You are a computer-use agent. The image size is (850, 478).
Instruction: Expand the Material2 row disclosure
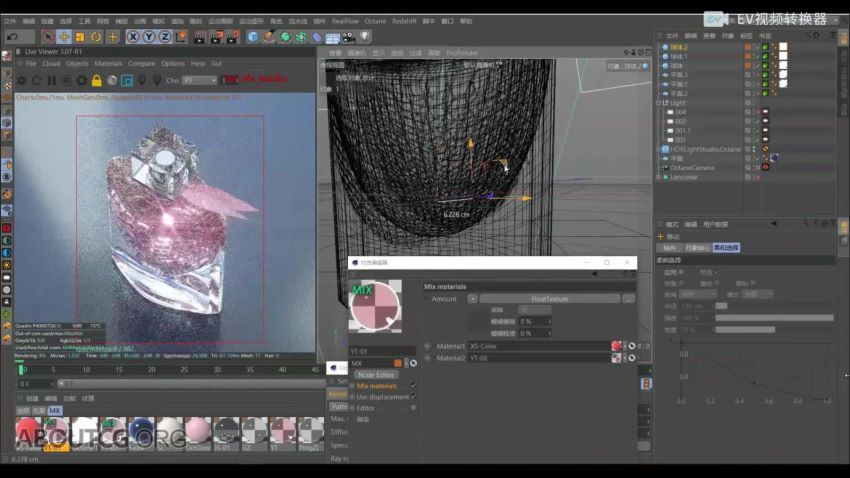tap(428, 358)
